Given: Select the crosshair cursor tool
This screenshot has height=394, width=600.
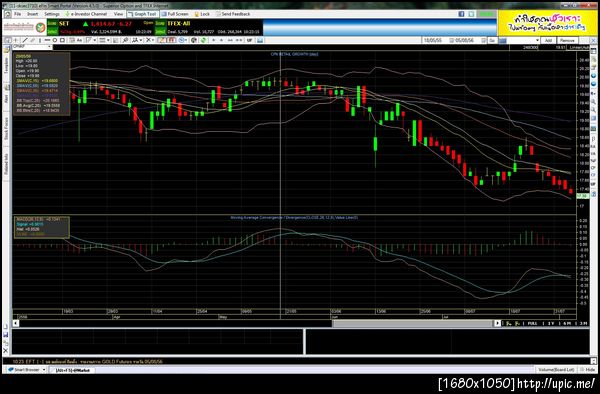Looking at the screenshot, I should click(x=16, y=40).
